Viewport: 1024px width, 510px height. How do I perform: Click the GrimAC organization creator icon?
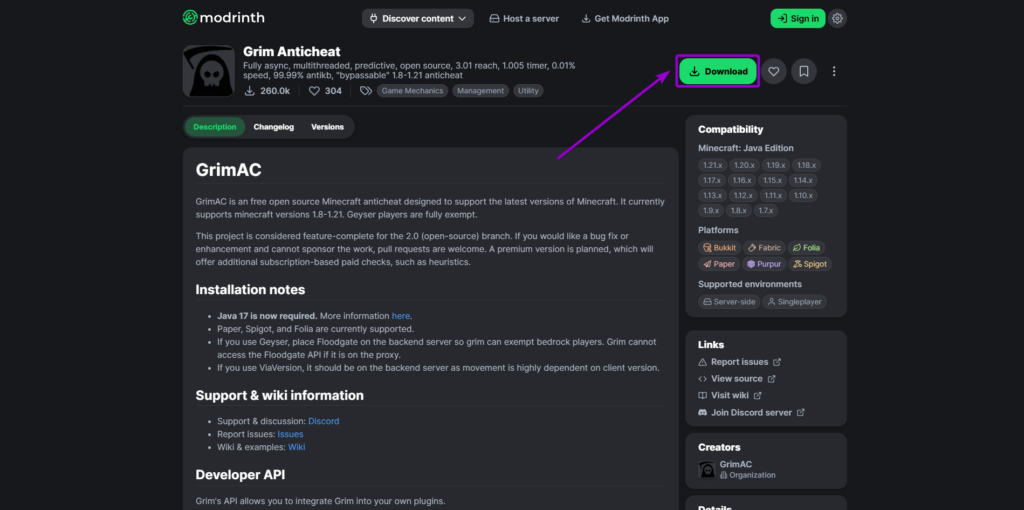click(706, 469)
